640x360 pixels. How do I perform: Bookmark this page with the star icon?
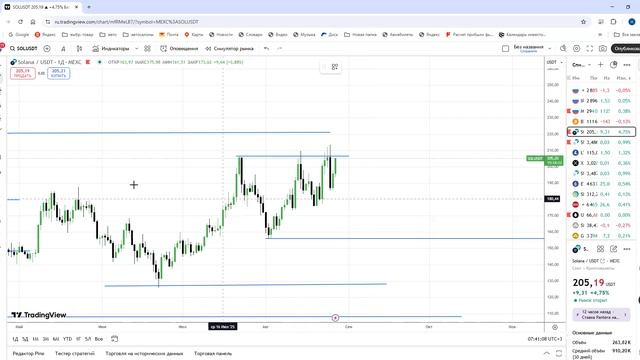click(583, 22)
